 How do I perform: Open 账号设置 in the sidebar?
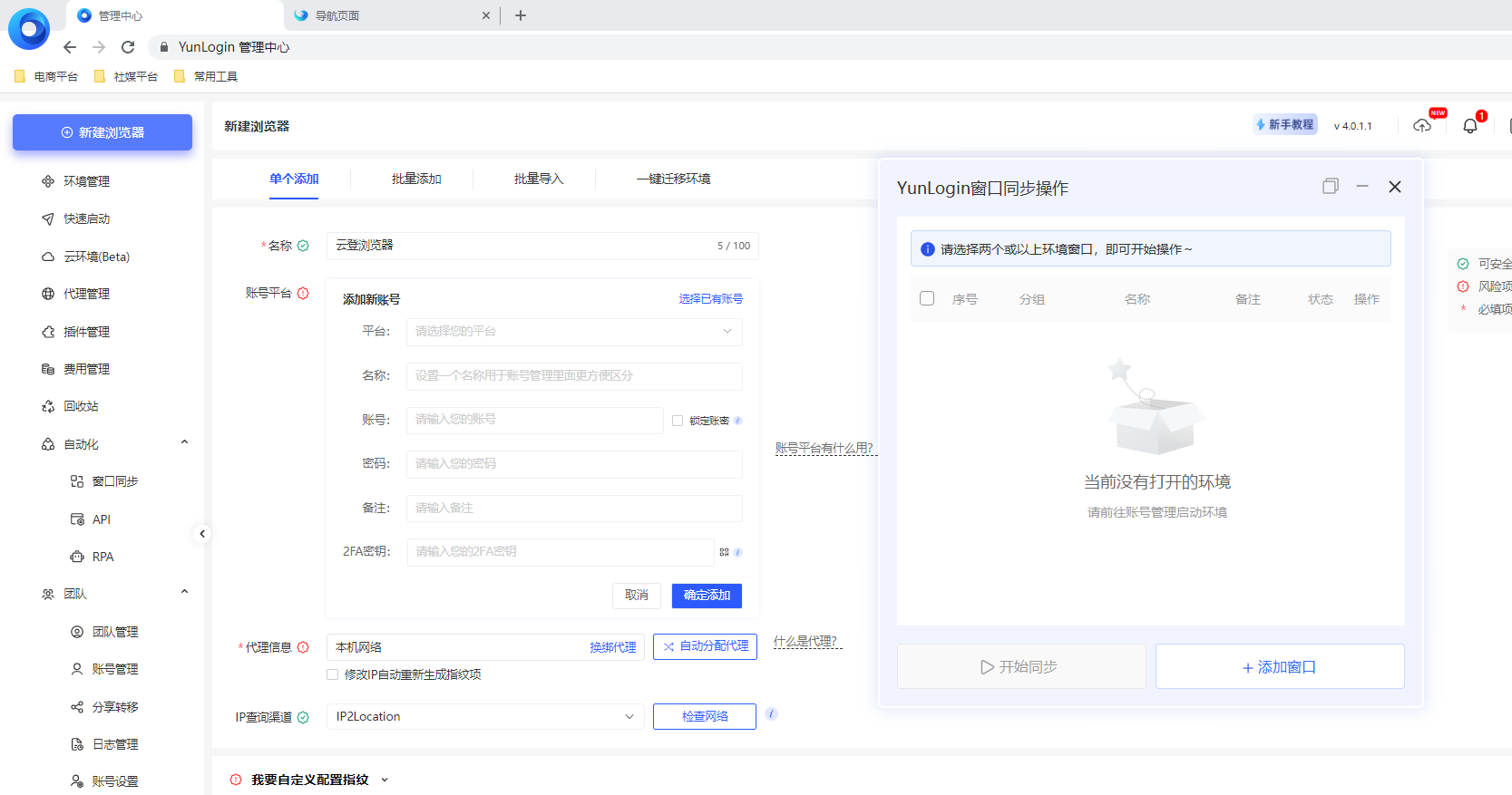pos(114,781)
